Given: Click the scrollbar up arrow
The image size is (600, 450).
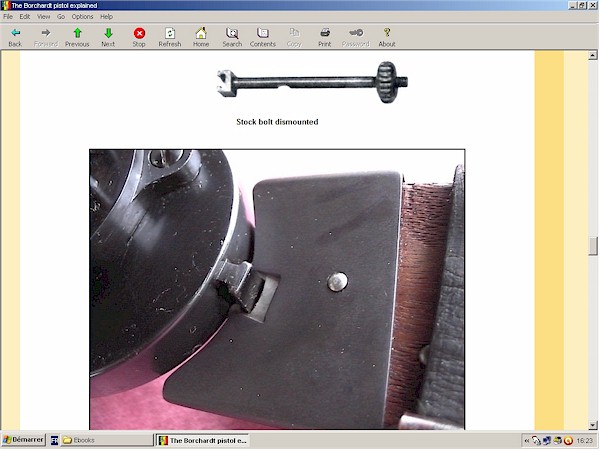Looking at the screenshot, I should coord(593,55).
